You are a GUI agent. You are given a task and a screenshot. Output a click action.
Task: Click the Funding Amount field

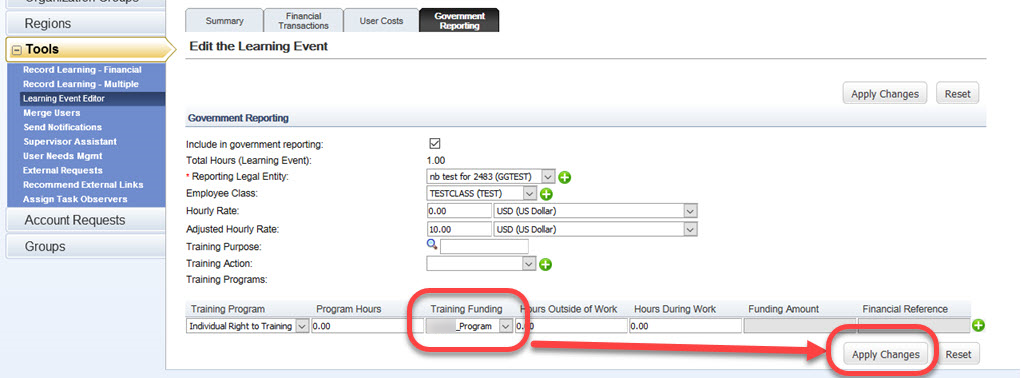(x=800, y=326)
